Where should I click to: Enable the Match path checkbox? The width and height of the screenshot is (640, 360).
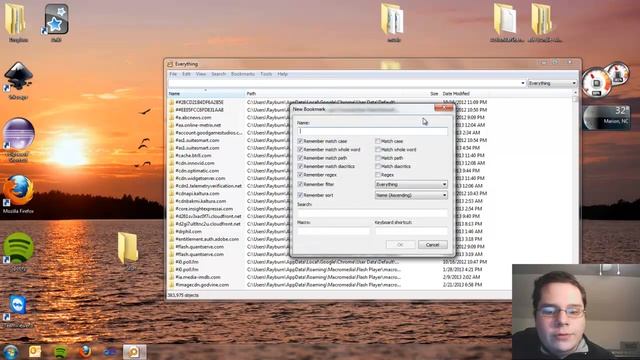(378, 158)
